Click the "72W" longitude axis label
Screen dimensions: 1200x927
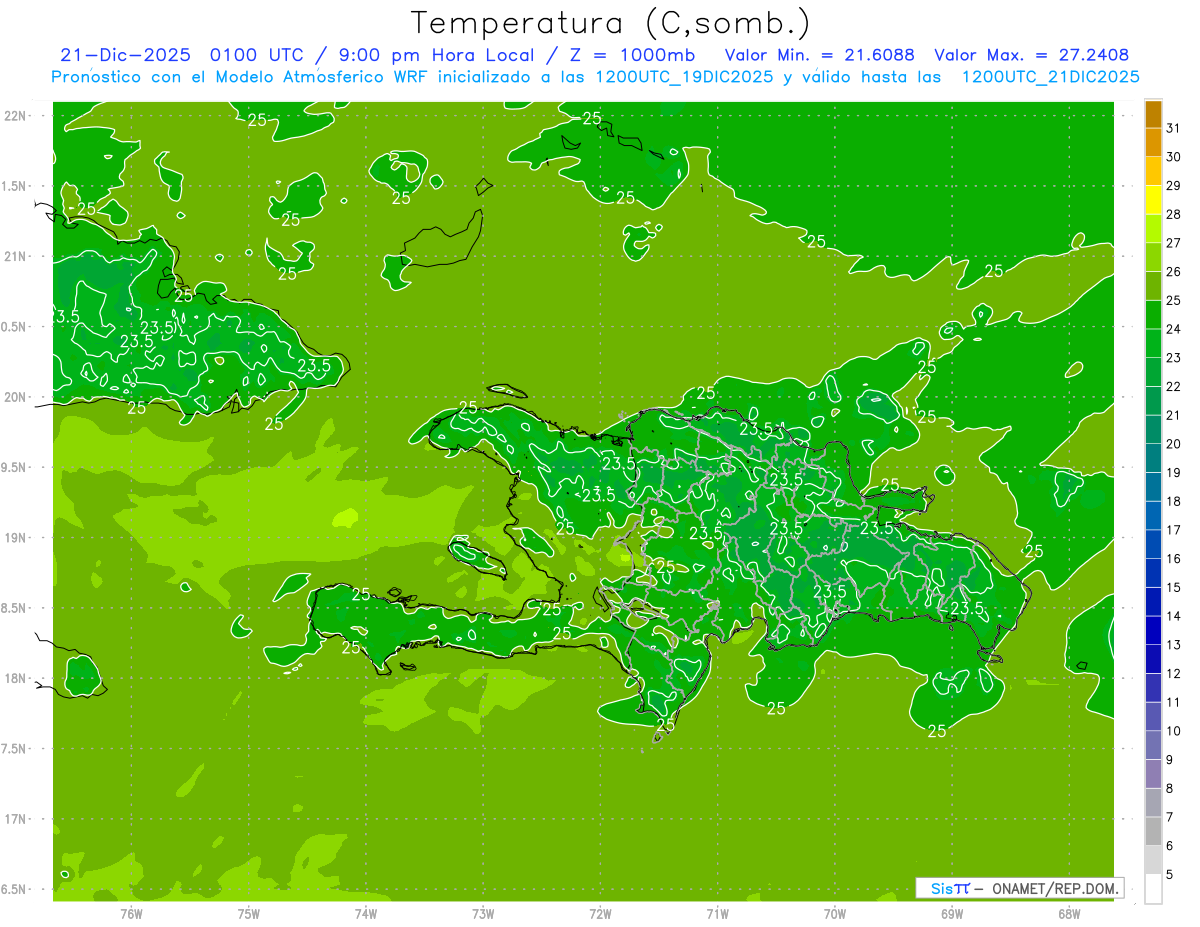tap(600, 913)
